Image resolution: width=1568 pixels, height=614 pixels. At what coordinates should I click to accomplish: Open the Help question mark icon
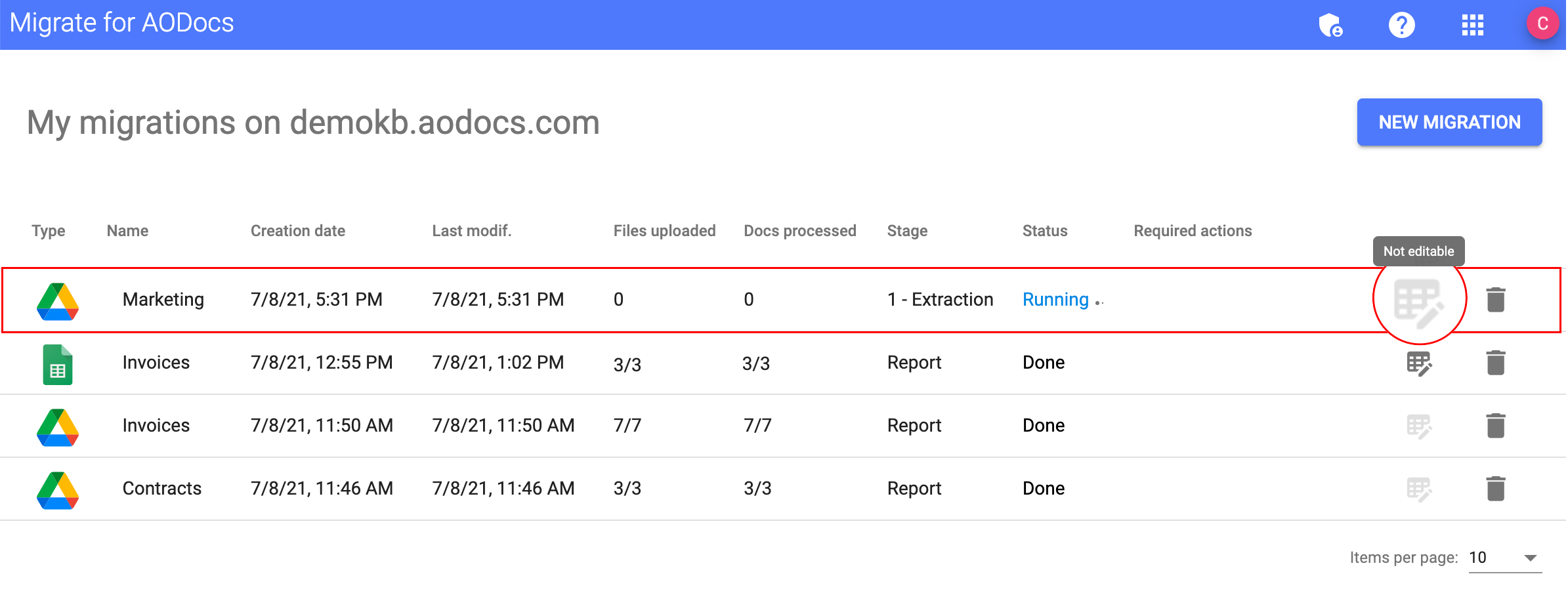pos(1401,25)
